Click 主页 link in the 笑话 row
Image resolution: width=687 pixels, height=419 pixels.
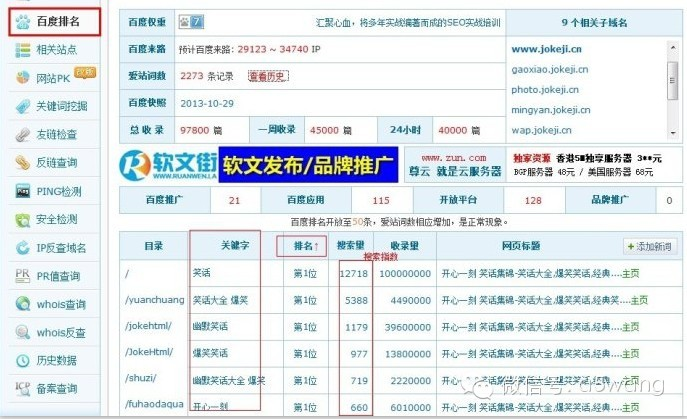pos(630,273)
